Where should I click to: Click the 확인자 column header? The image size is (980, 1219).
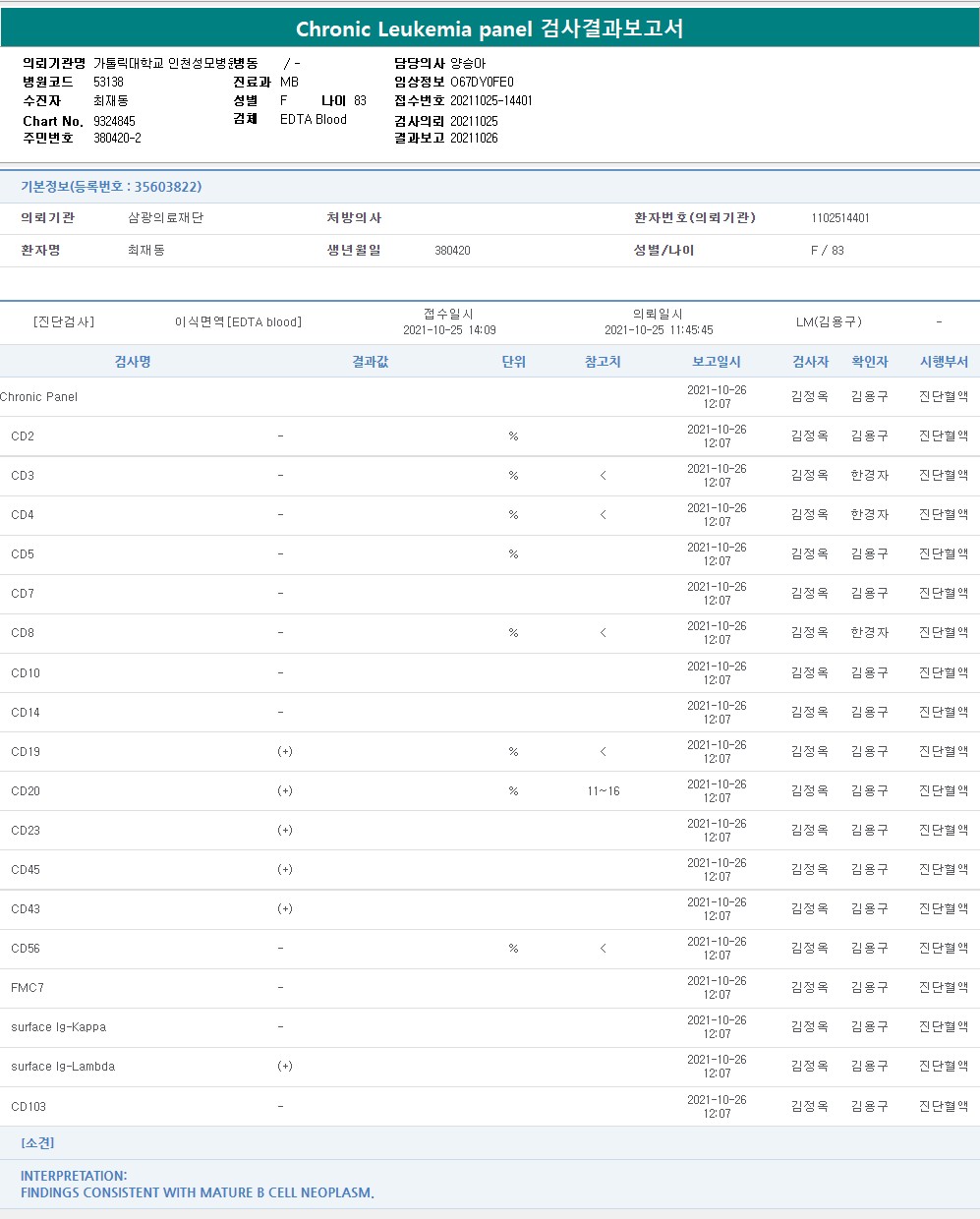(x=869, y=362)
